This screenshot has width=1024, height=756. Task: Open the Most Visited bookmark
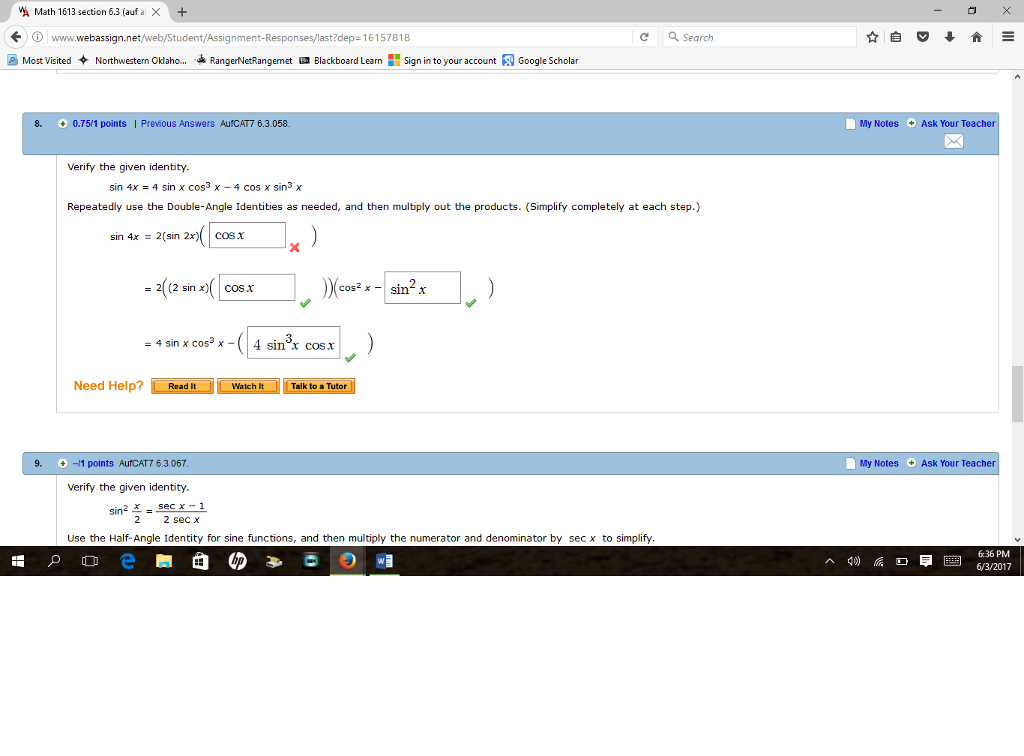click(x=39, y=60)
